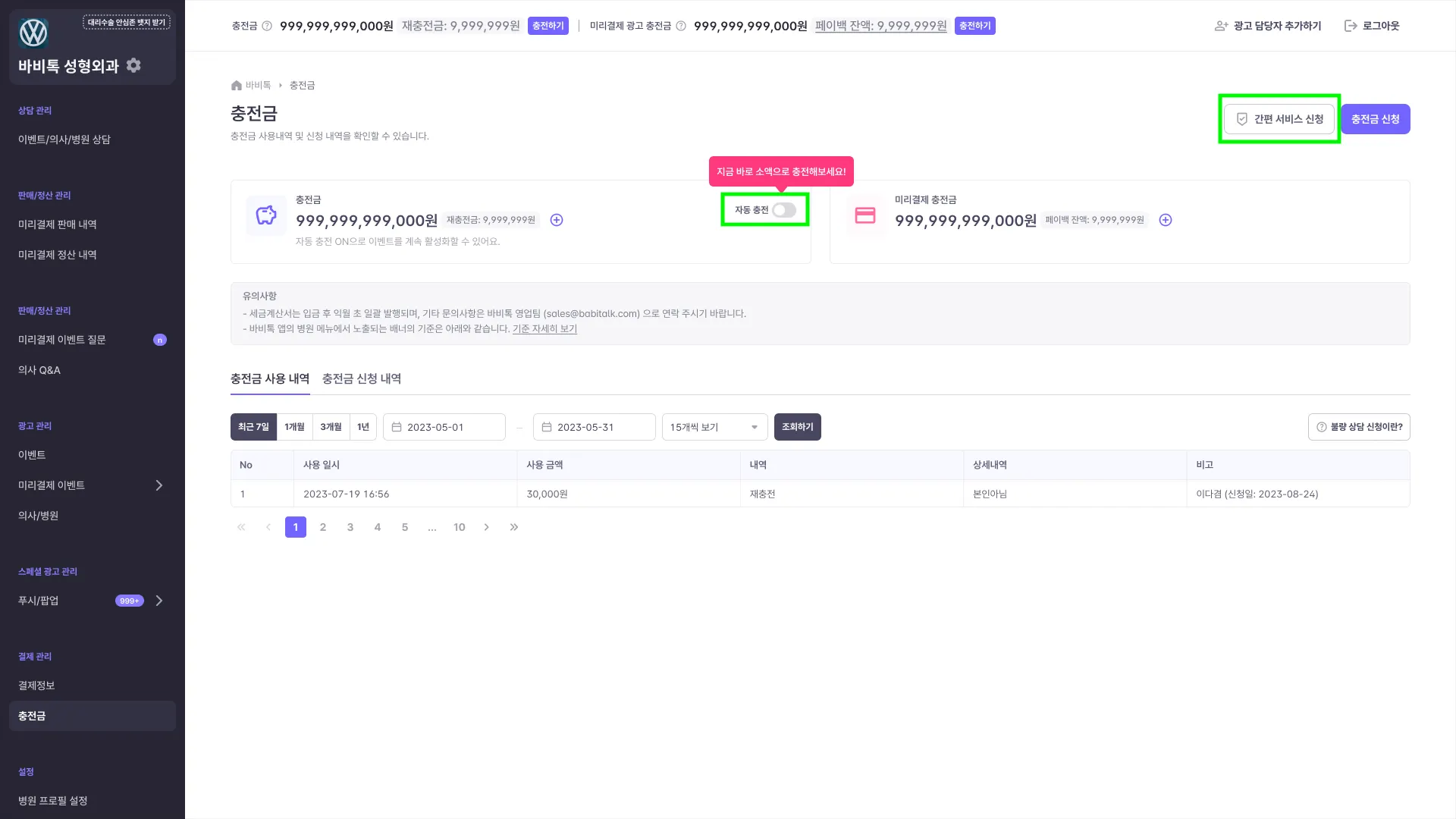
Task: Click 페이백 잔액 link in header
Action: pyautogui.click(x=881, y=26)
